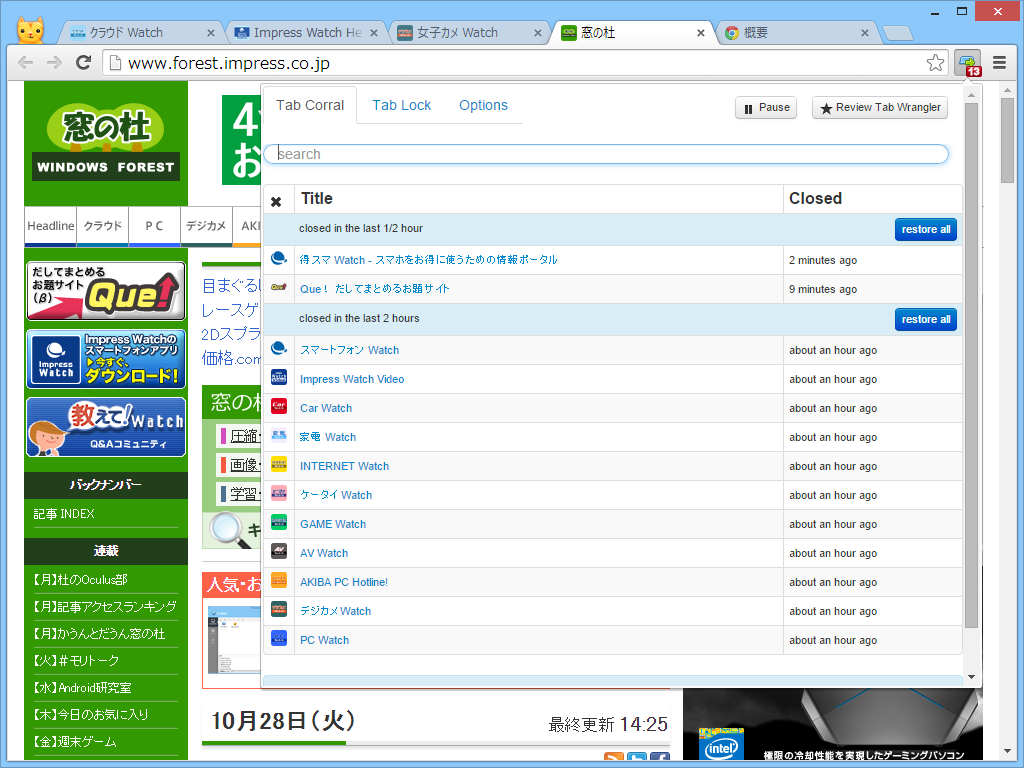The width and height of the screenshot is (1024, 768).
Task: Click the PC Watch favicon
Action: click(279, 638)
